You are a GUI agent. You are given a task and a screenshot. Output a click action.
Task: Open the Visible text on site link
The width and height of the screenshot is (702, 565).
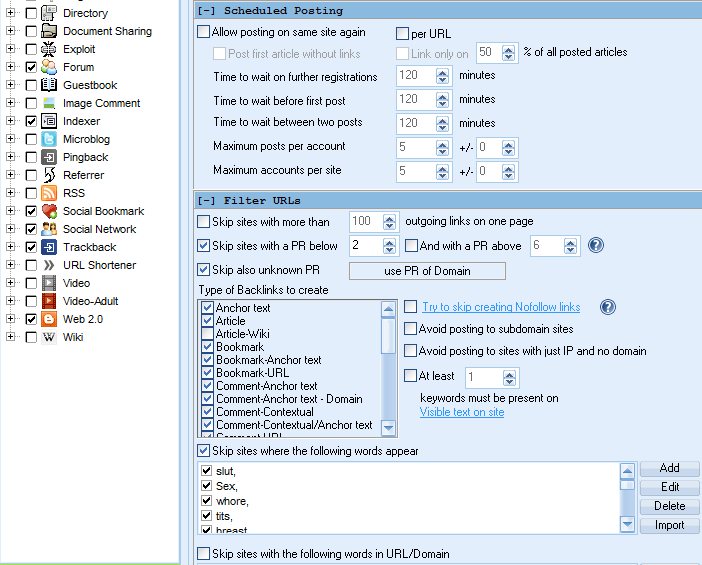pos(461,412)
